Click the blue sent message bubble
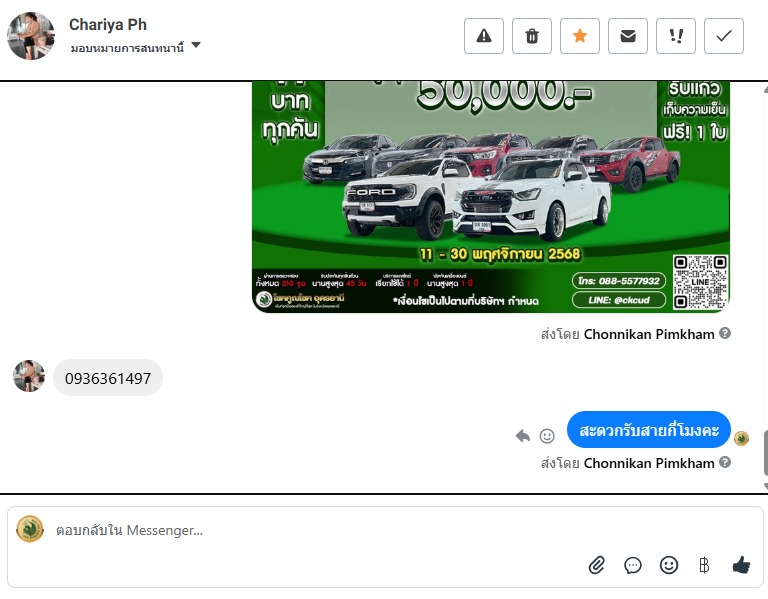Image resolution: width=768 pixels, height=599 pixels. coord(648,430)
